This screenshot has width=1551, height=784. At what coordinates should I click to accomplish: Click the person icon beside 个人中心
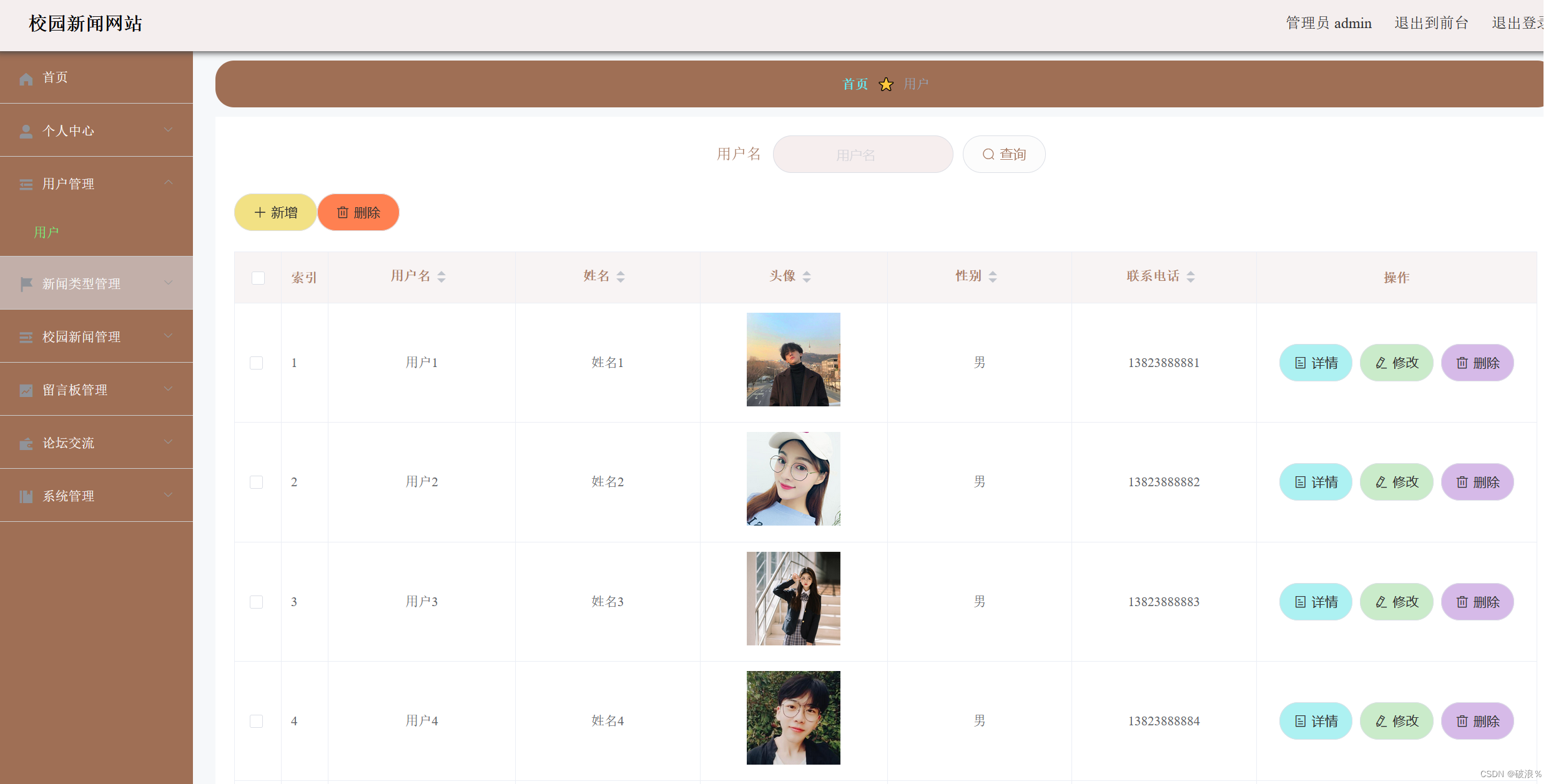point(26,132)
